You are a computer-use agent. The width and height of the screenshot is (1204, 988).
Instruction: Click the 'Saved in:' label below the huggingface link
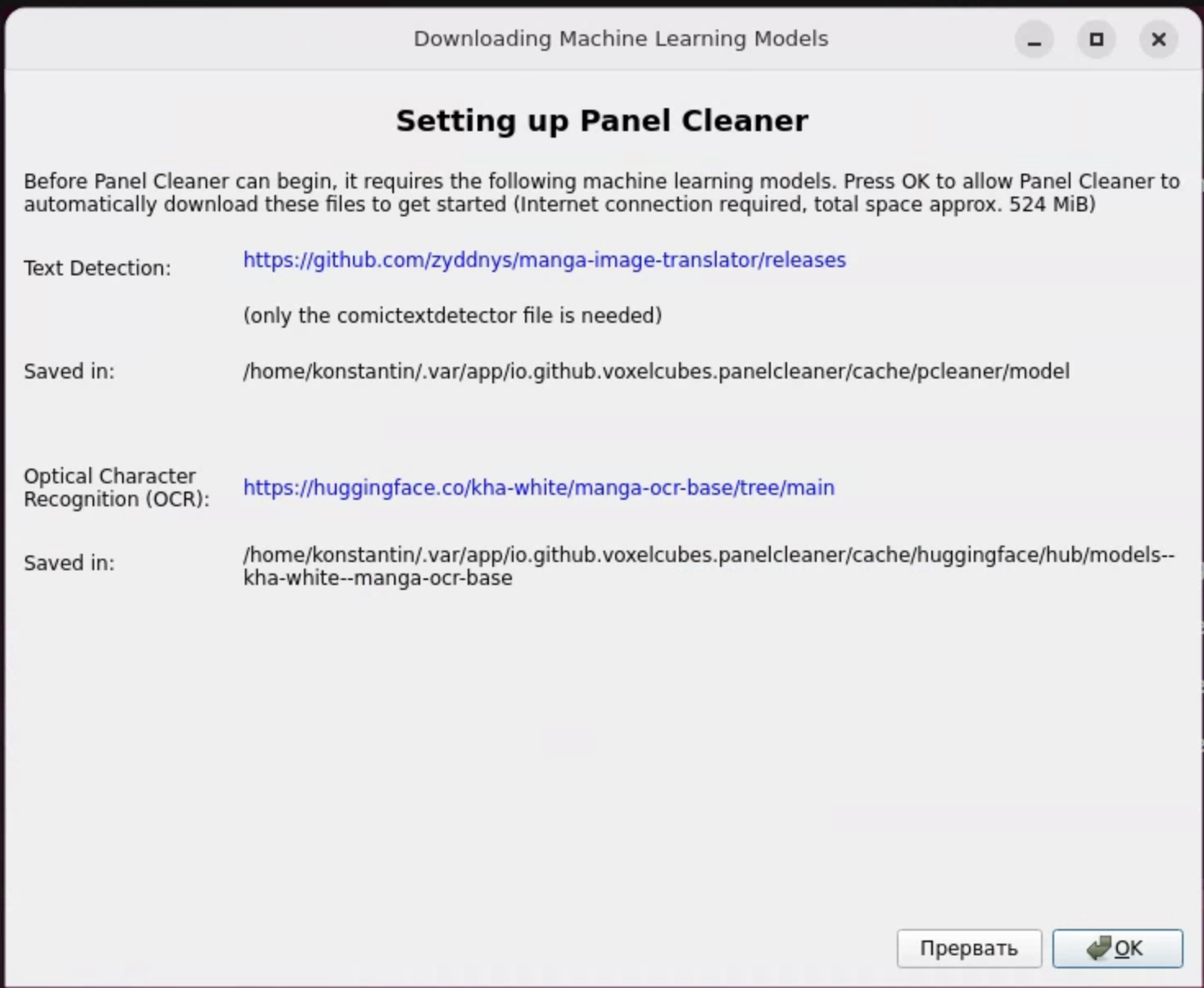pos(69,563)
